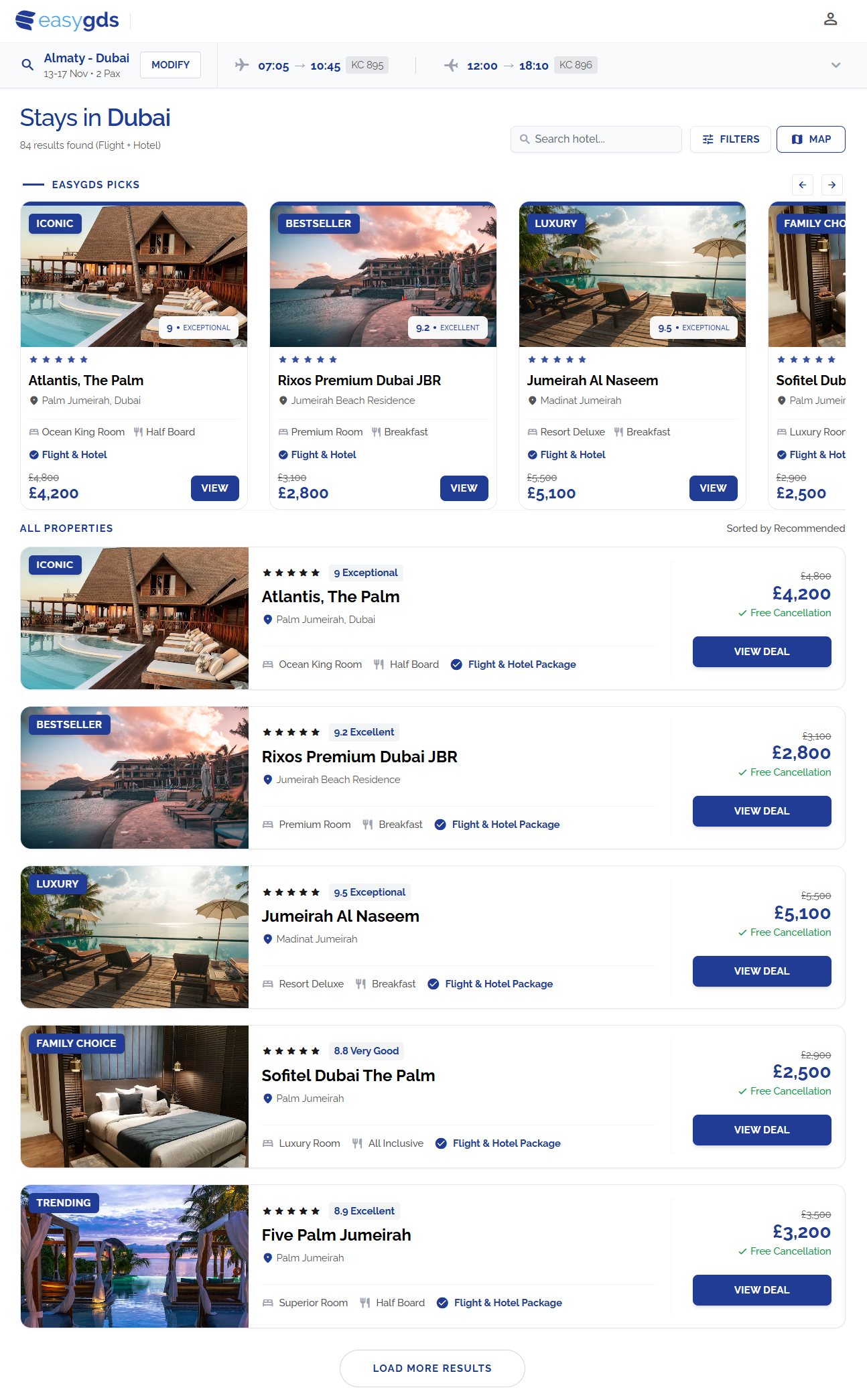This screenshot has height=1400, width=867.
Task: Open the user account icon
Action: coord(831,19)
